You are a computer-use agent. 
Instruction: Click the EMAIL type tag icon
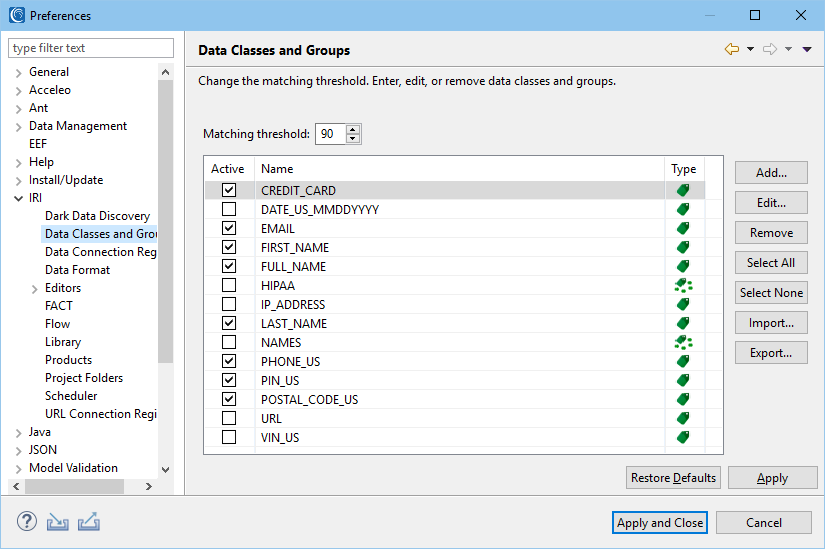click(x=683, y=228)
